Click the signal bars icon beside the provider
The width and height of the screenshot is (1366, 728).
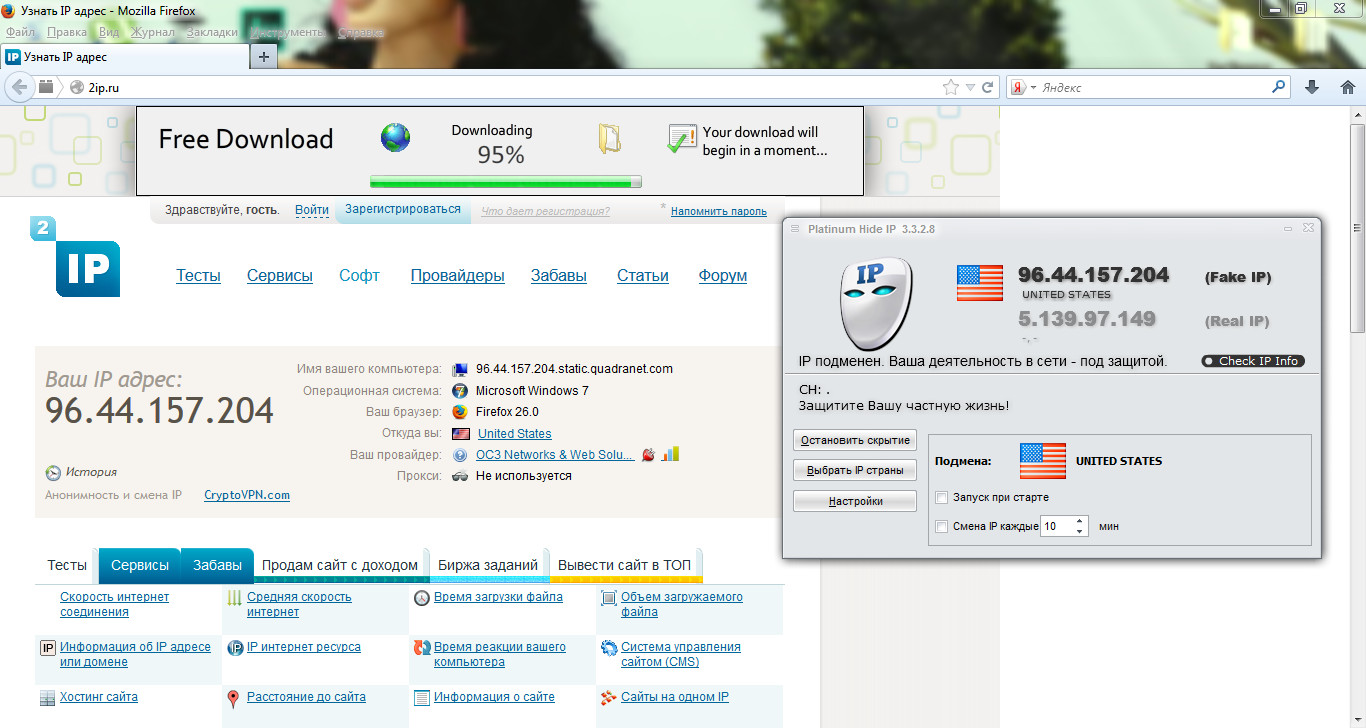point(670,453)
